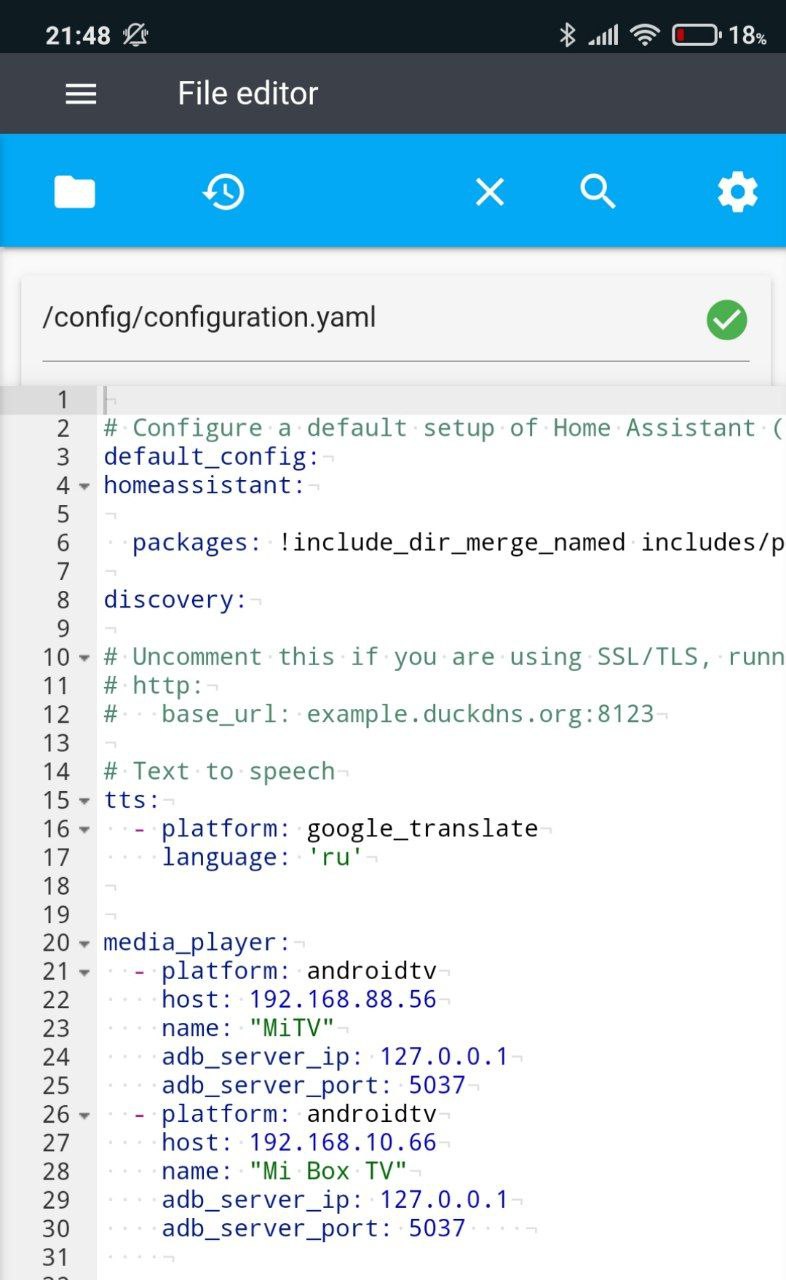Open editor settings gear icon
This screenshot has height=1280, width=786.
pos(738,192)
